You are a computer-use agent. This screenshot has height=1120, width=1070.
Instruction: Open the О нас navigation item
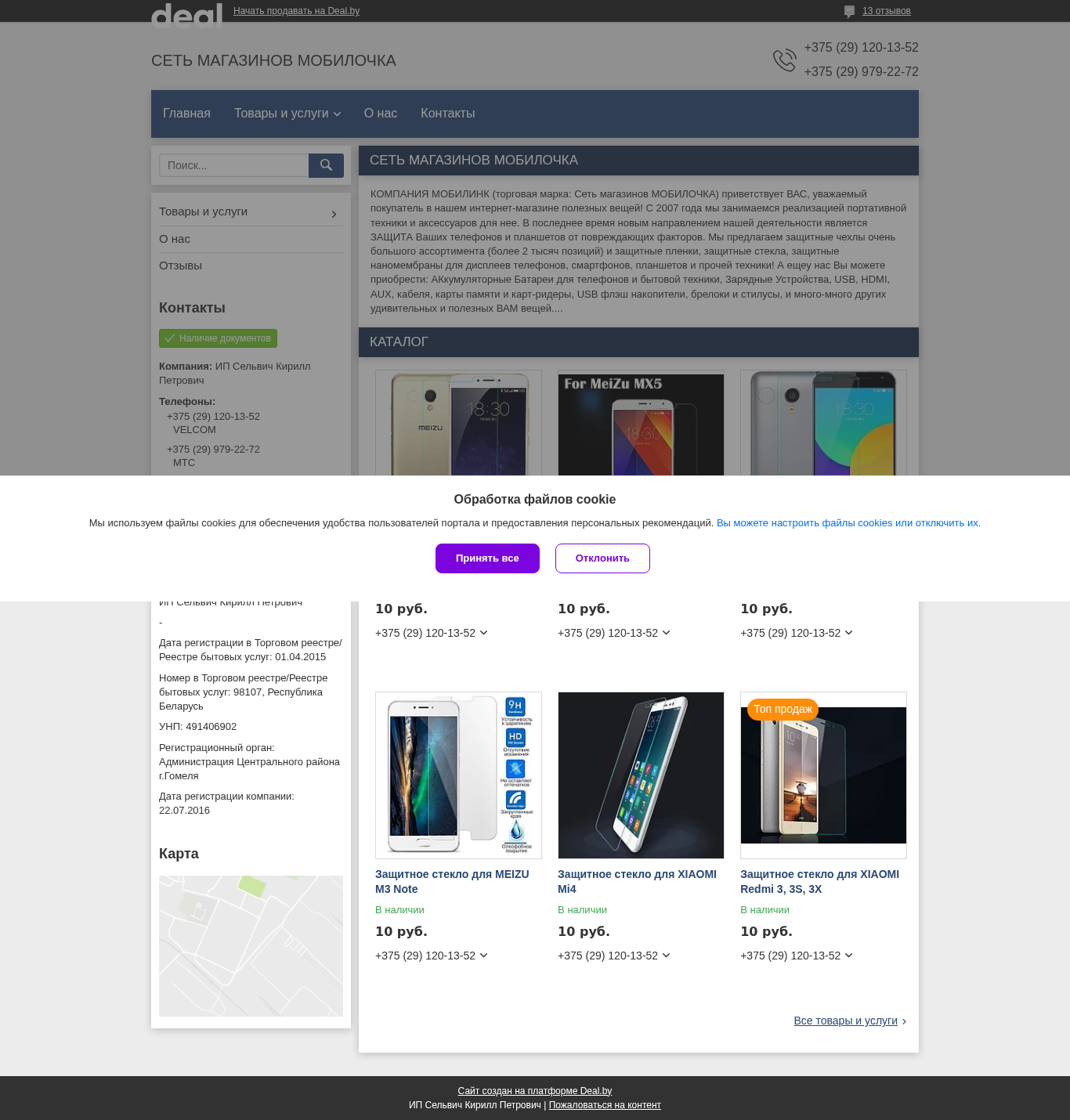click(380, 114)
